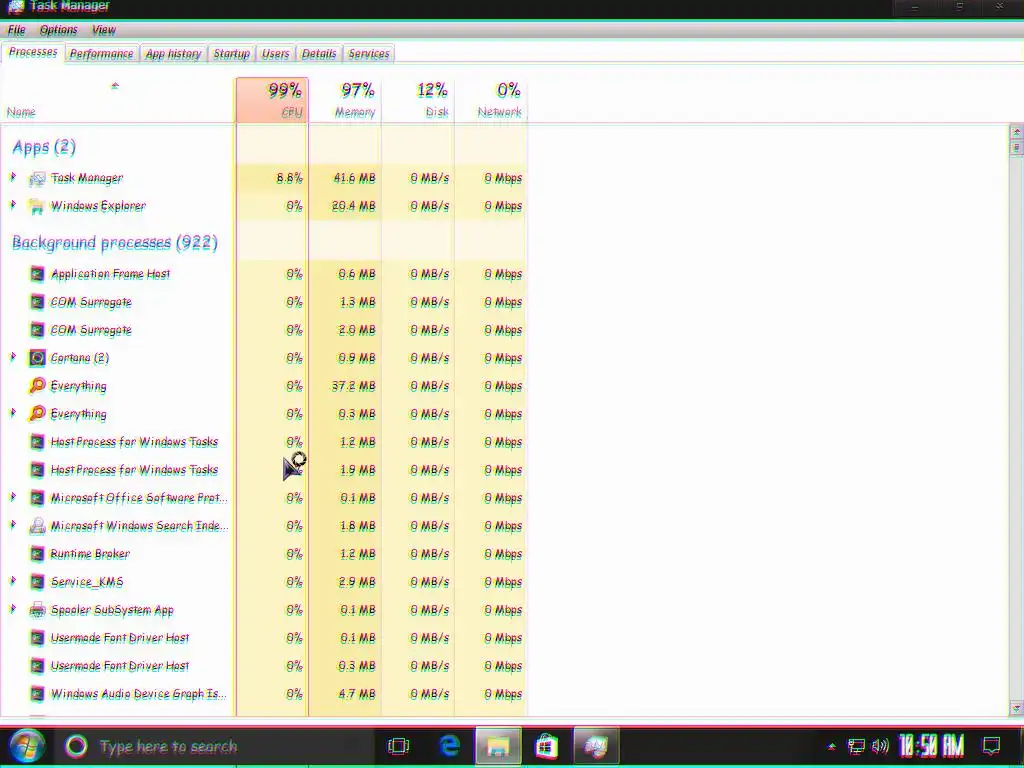Open Task View from the taskbar

(398, 746)
